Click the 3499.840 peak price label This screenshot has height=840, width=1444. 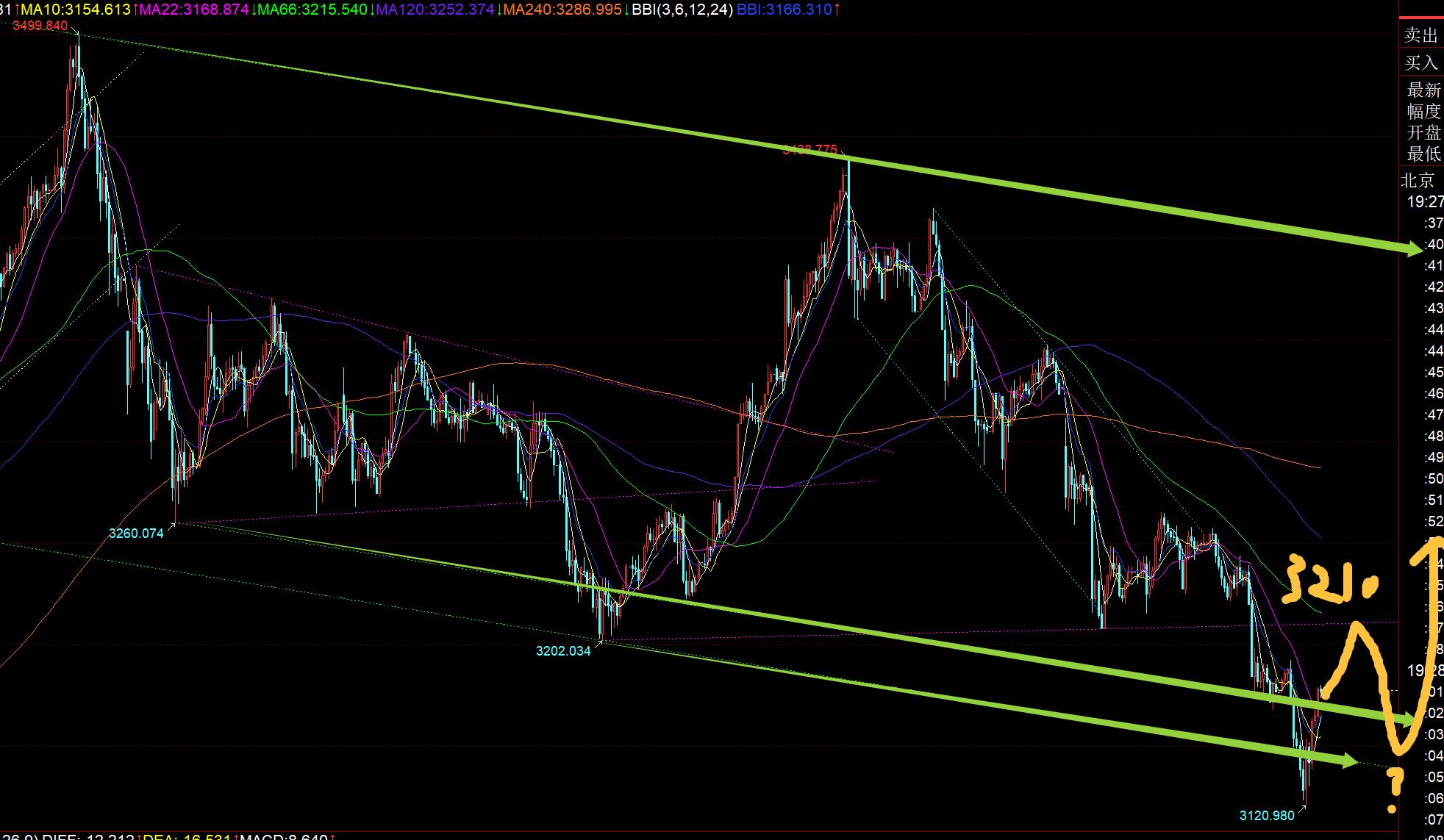40,26
